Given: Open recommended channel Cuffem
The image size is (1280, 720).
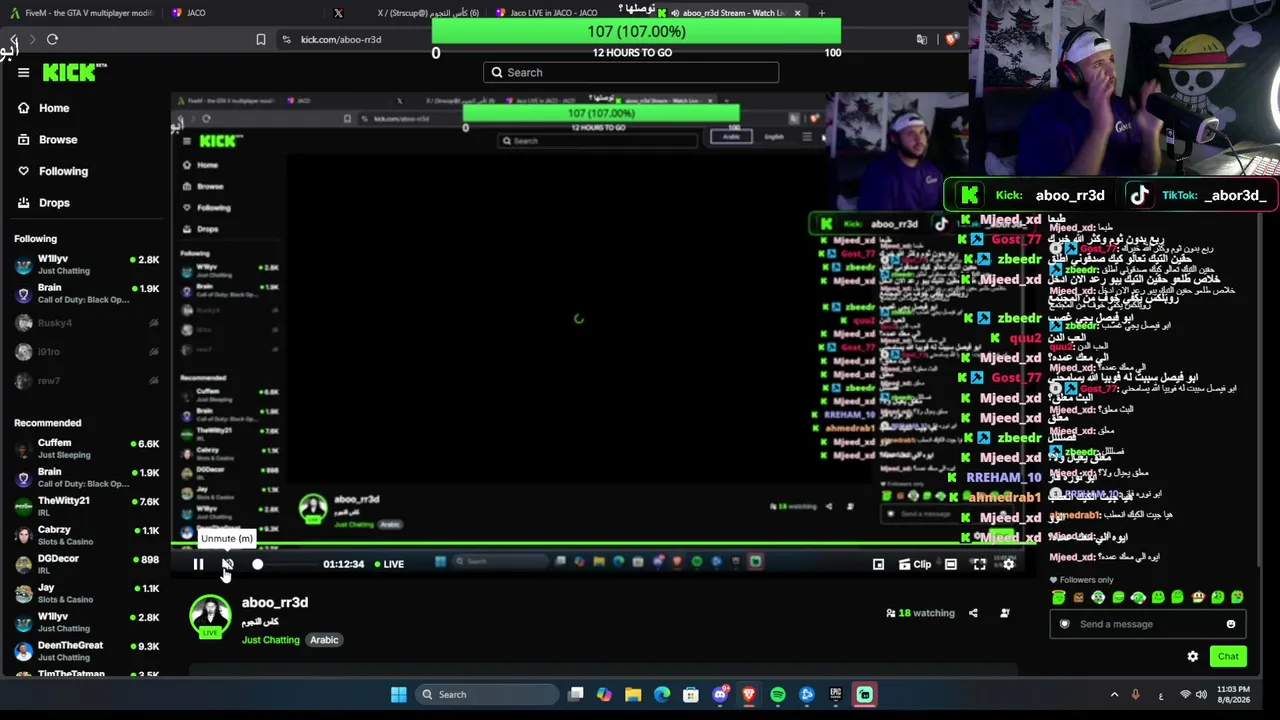Looking at the screenshot, I should [87, 448].
